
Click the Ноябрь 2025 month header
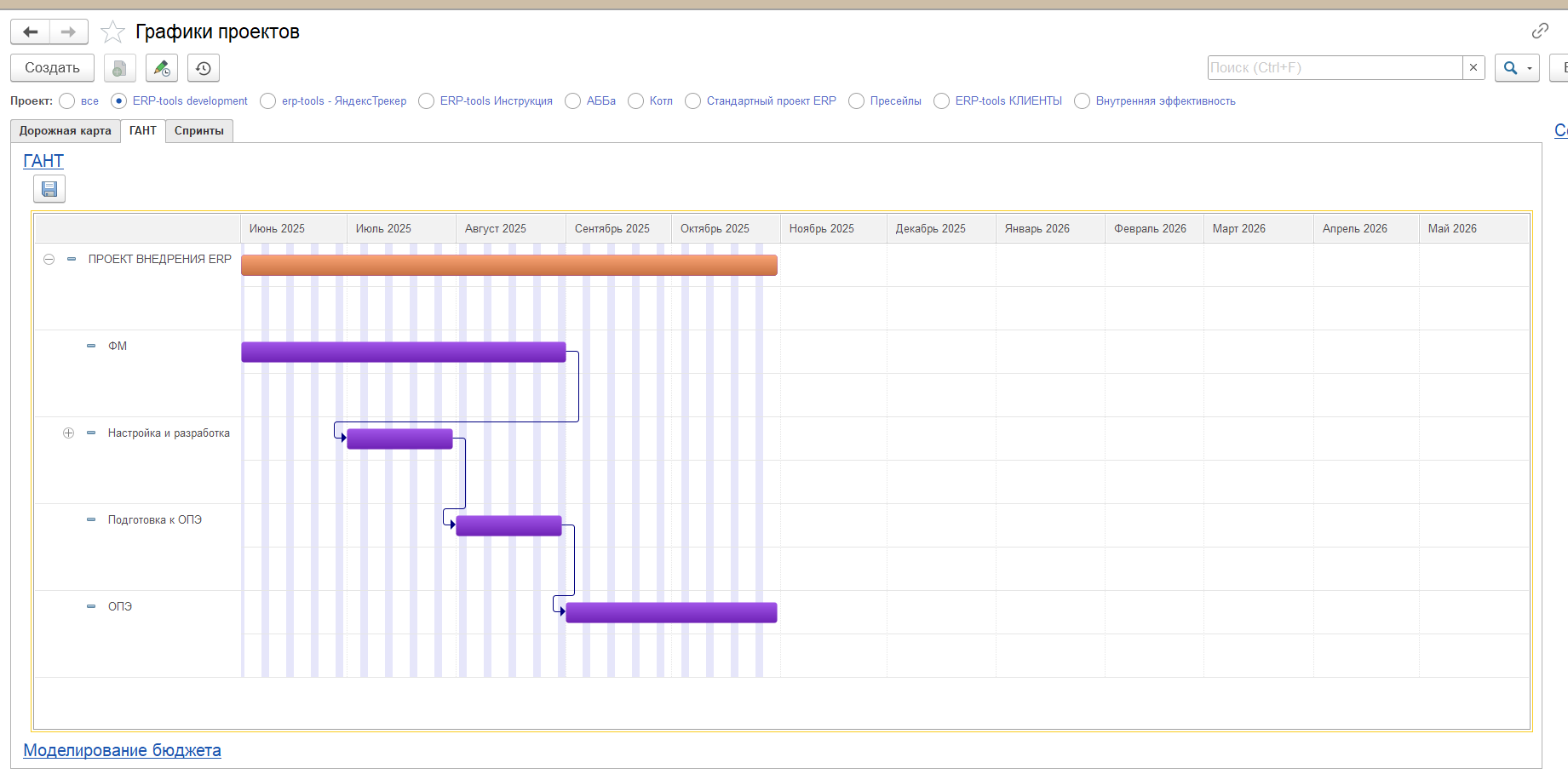pyautogui.click(x=834, y=229)
